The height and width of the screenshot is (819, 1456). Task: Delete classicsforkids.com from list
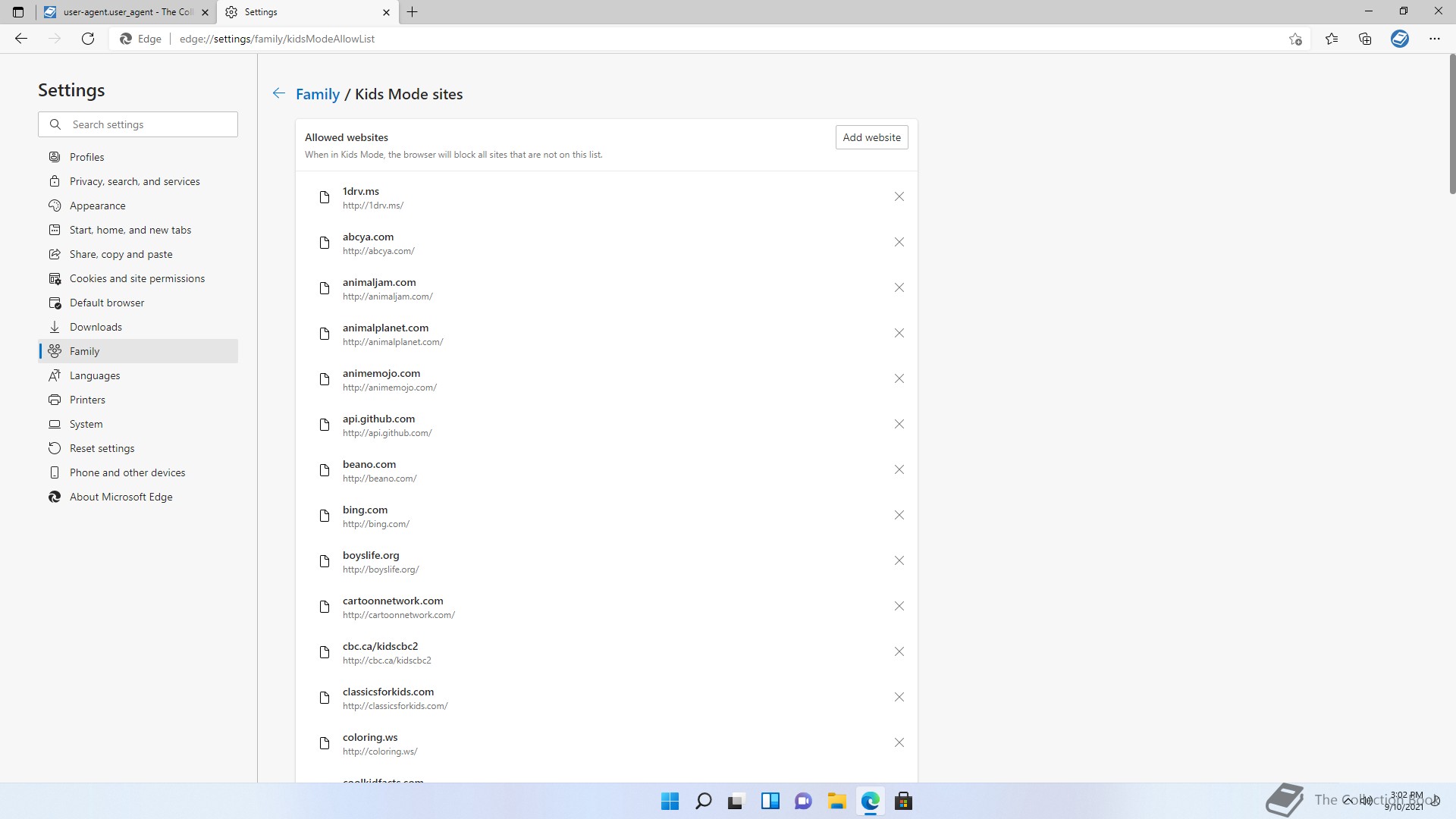point(899,697)
